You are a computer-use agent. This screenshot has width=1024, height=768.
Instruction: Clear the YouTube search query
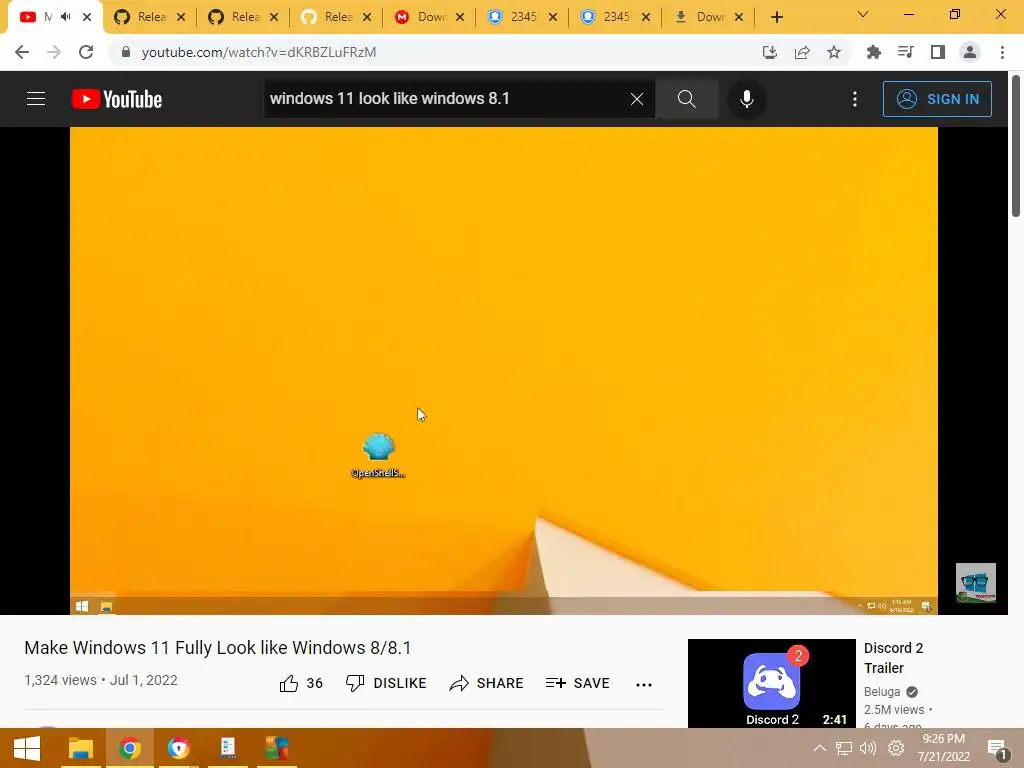point(637,99)
